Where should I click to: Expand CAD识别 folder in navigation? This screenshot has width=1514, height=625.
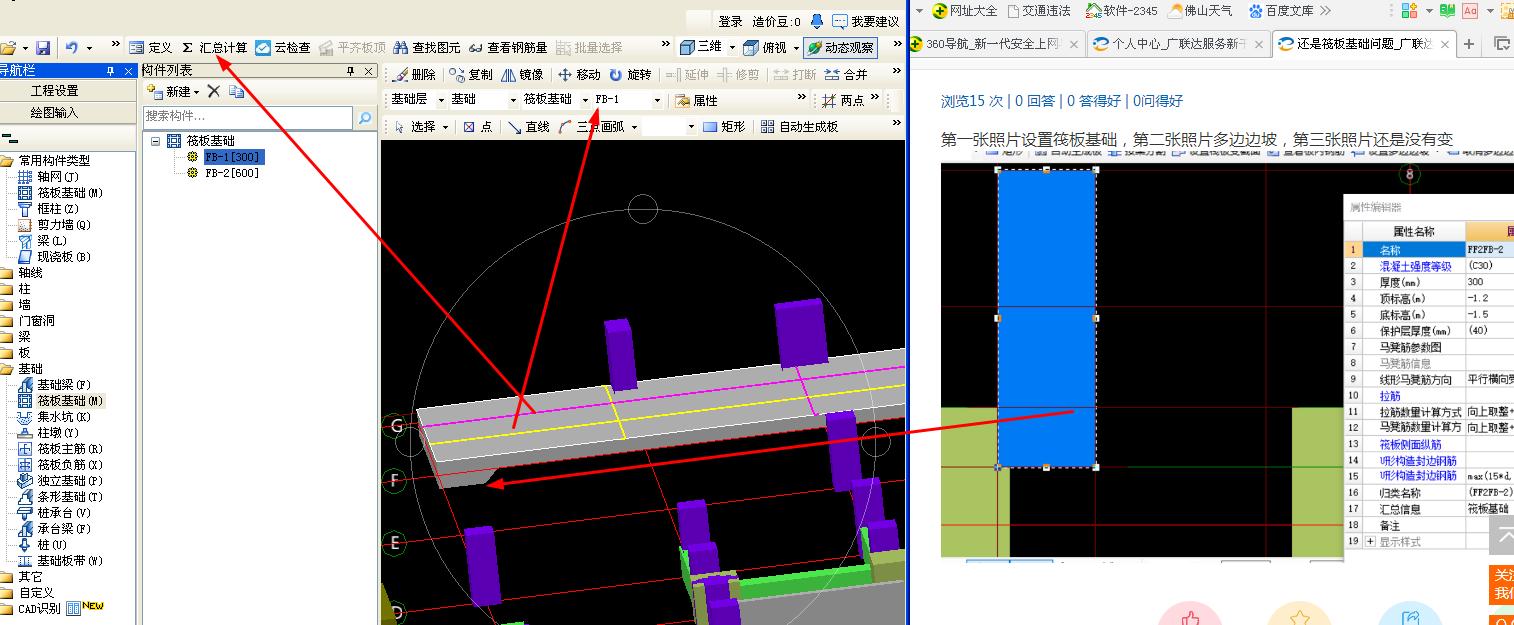point(40,609)
